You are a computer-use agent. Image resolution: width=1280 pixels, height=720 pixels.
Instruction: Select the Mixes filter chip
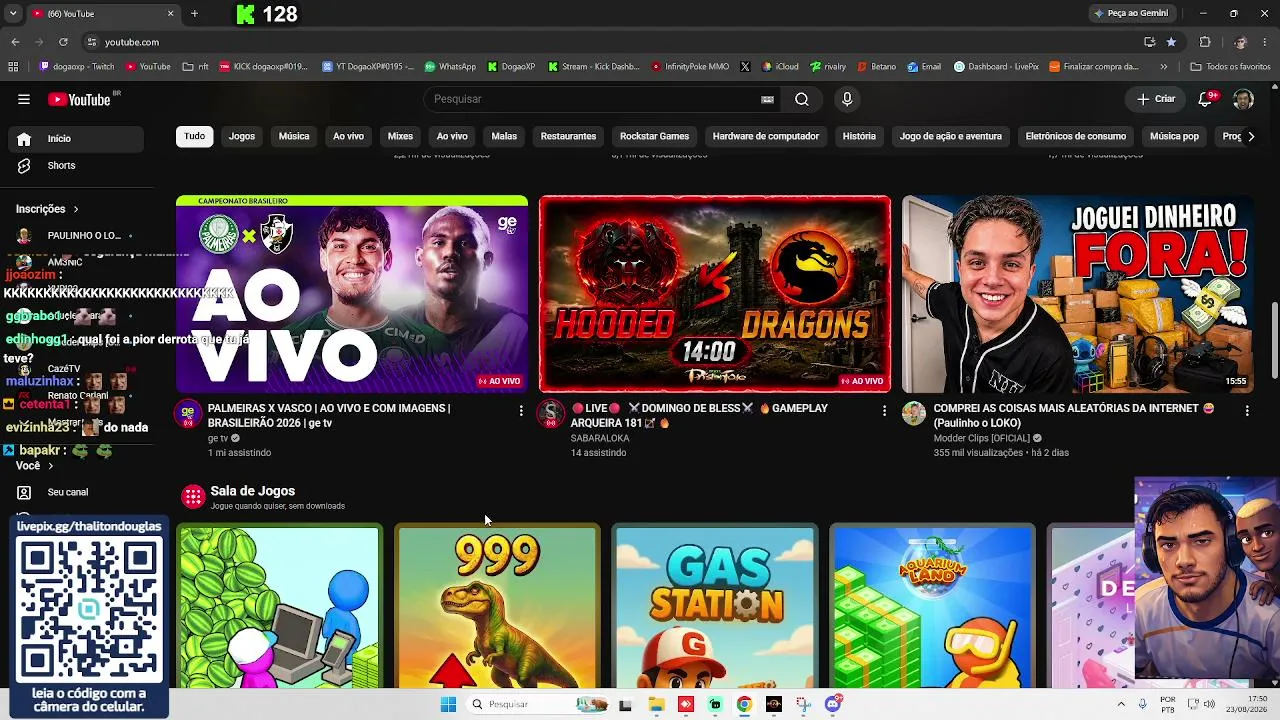point(400,136)
